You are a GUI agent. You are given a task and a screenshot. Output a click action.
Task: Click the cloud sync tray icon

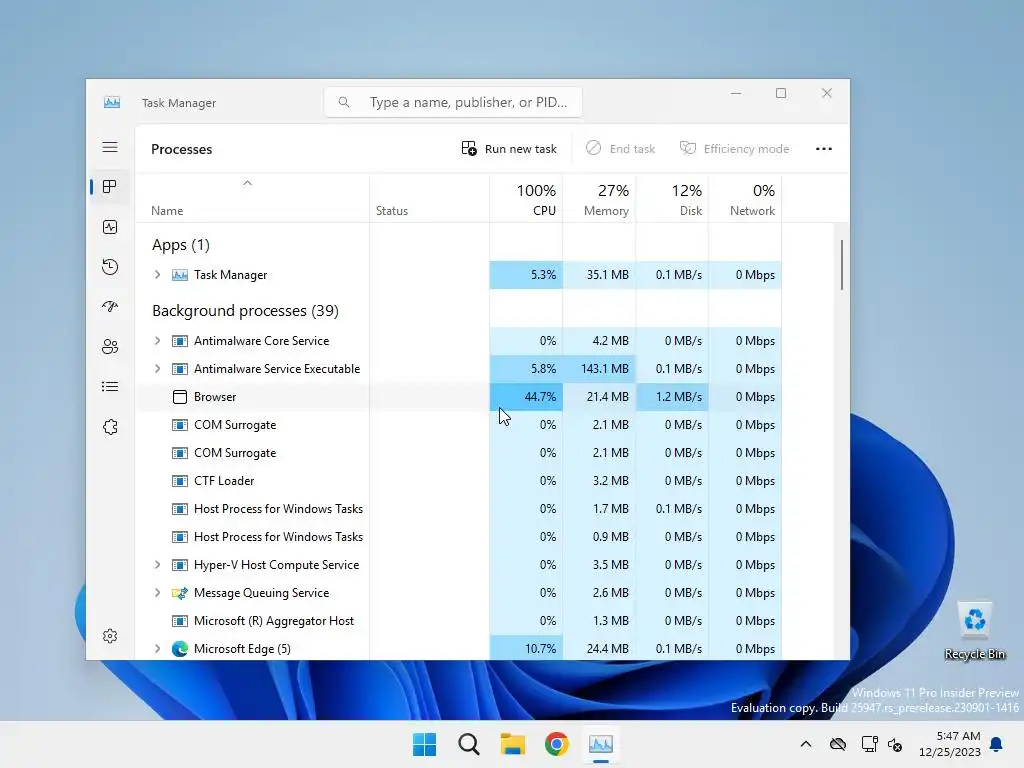(x=838, y=744)
